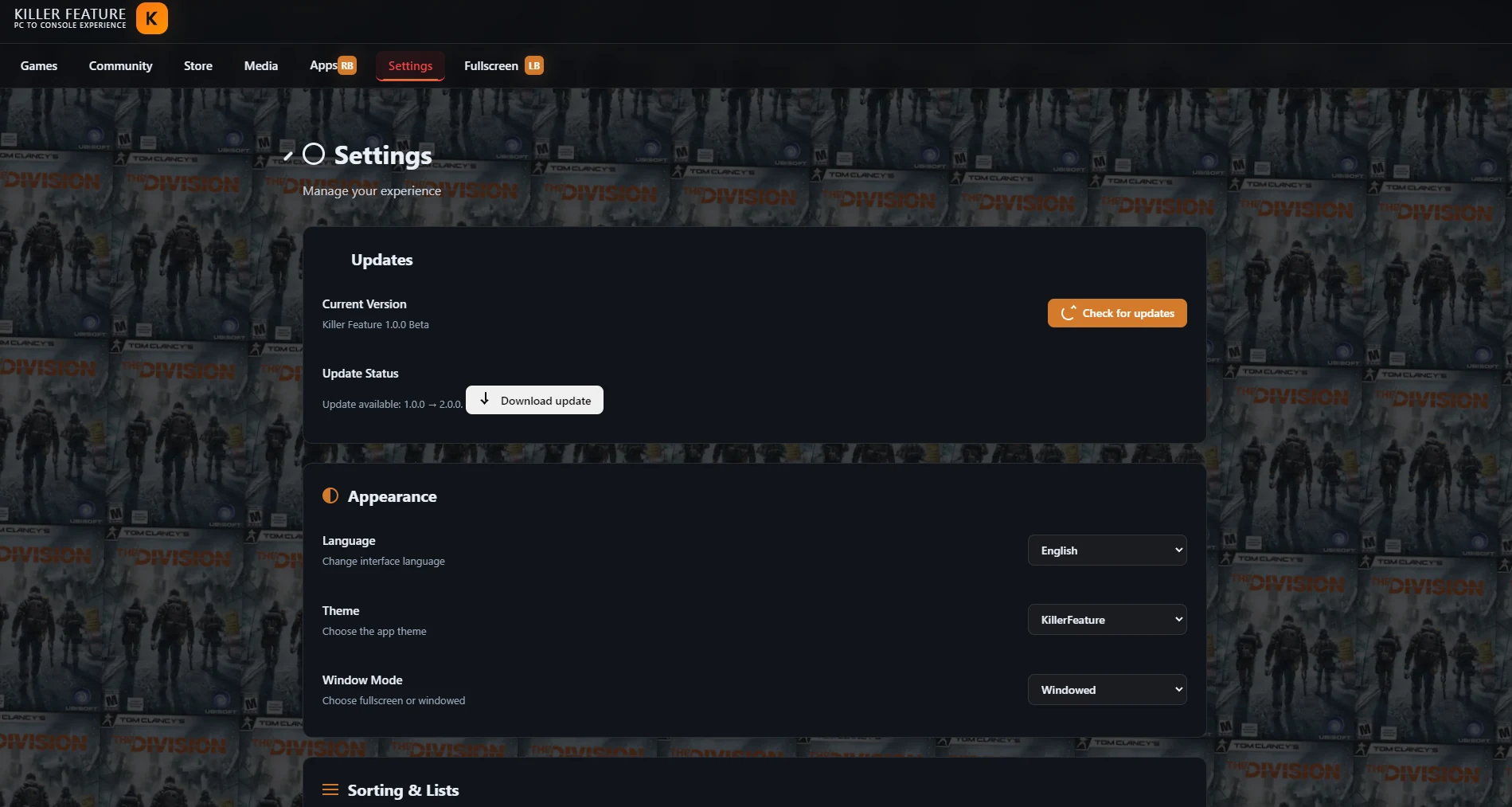Go to the Store tab
The image size is (1512, 807).
click(198, 66)
